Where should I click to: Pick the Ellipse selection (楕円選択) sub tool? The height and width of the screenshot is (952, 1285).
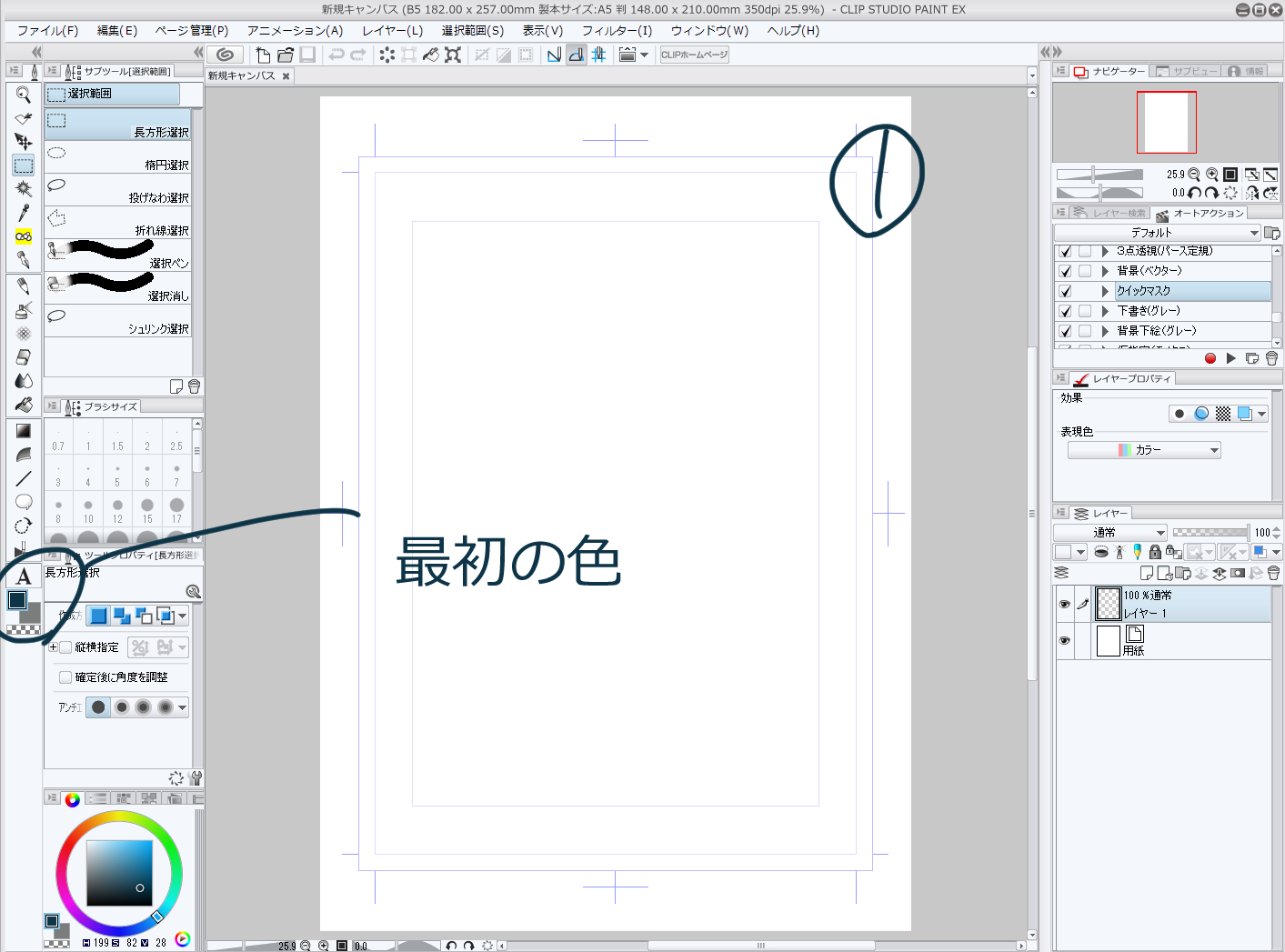tap(118, 157)
